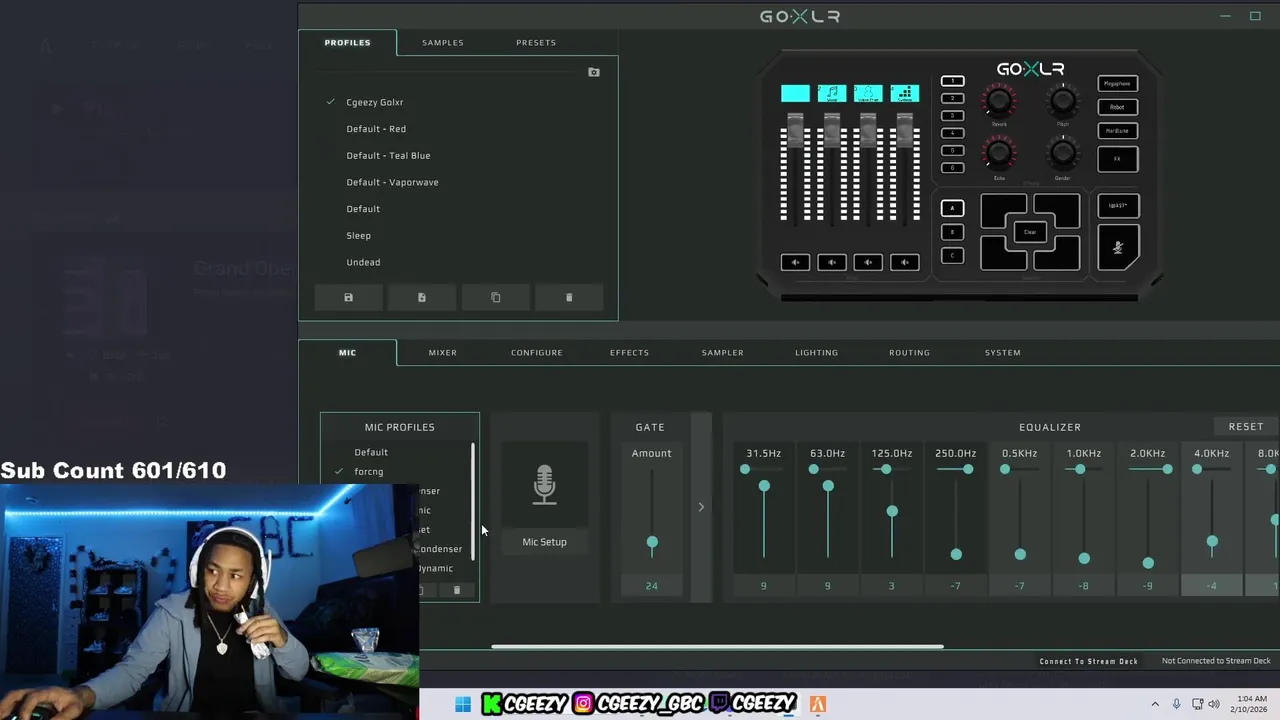
Task: Open the Sampler tab
Action: 722,352
